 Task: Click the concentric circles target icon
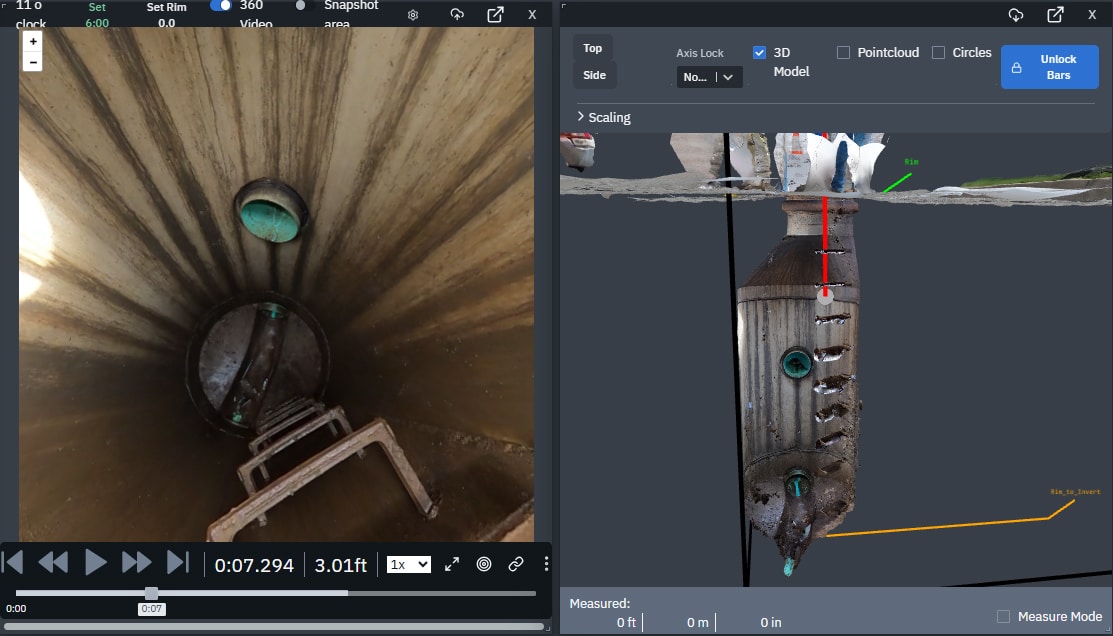(x=484, y=564)
